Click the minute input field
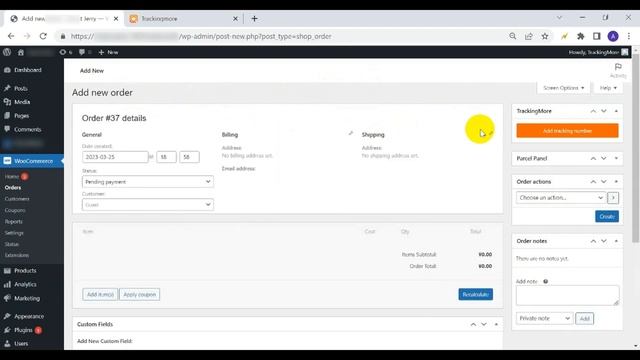This screenshot has width=640, height=360. coord(189,157)
